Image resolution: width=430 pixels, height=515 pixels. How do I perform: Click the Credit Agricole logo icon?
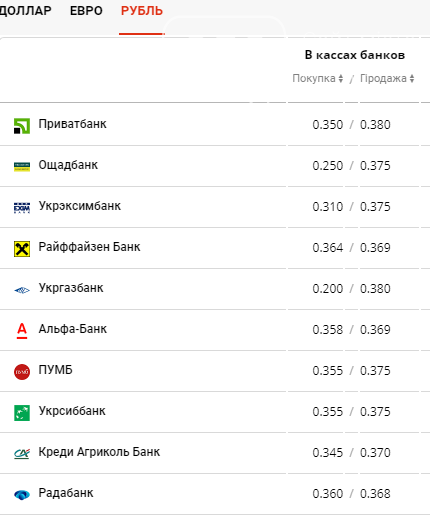(x=22, y=453)
